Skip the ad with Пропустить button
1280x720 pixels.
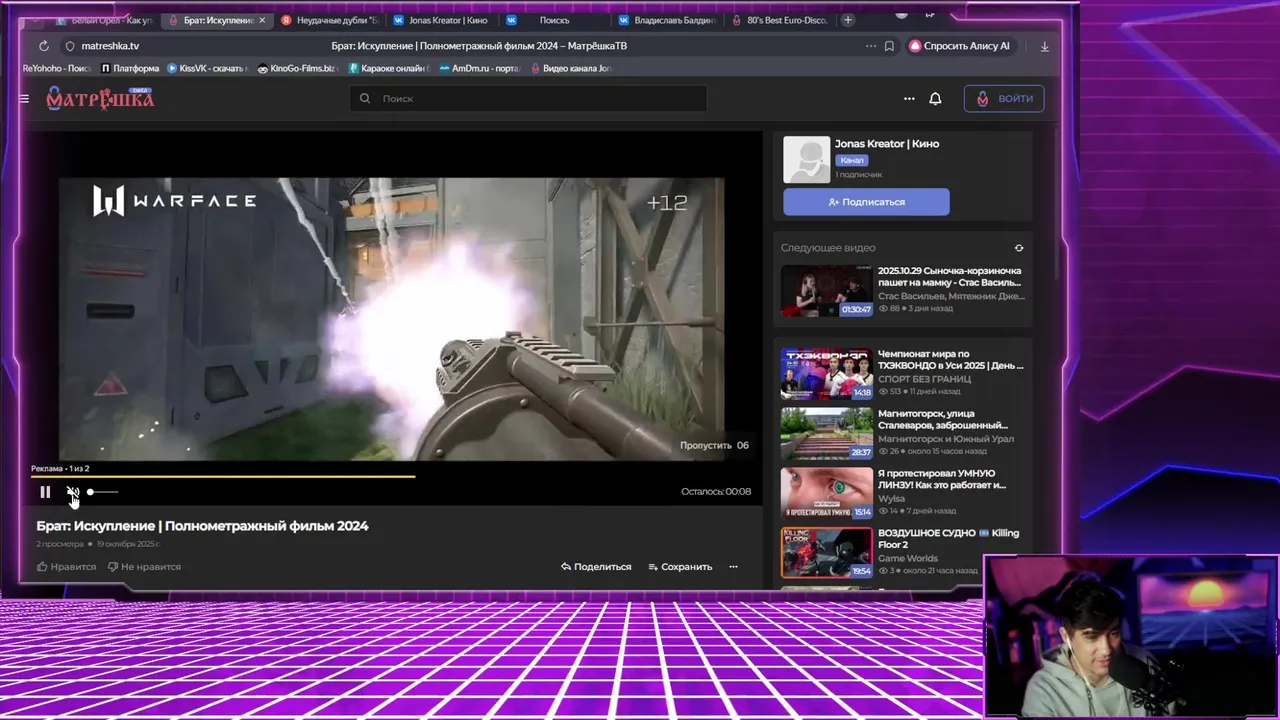[x=714, y=445]
